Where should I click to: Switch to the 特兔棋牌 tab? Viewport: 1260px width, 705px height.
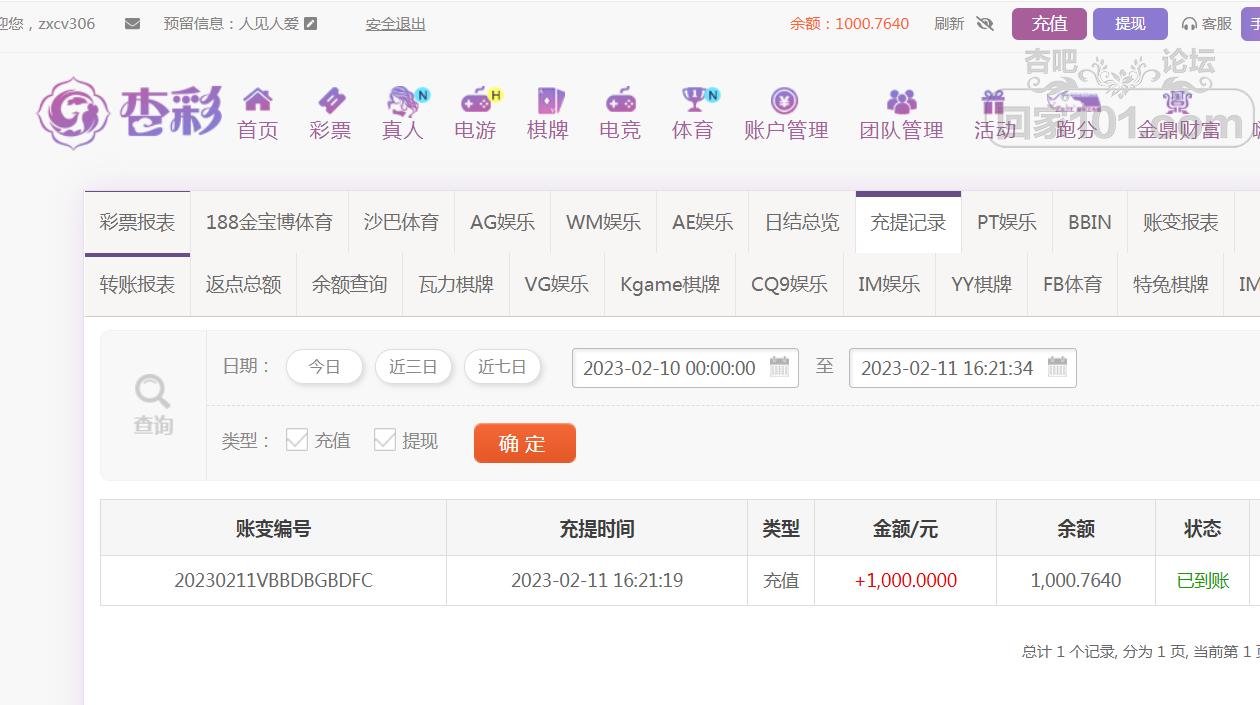1171,285
